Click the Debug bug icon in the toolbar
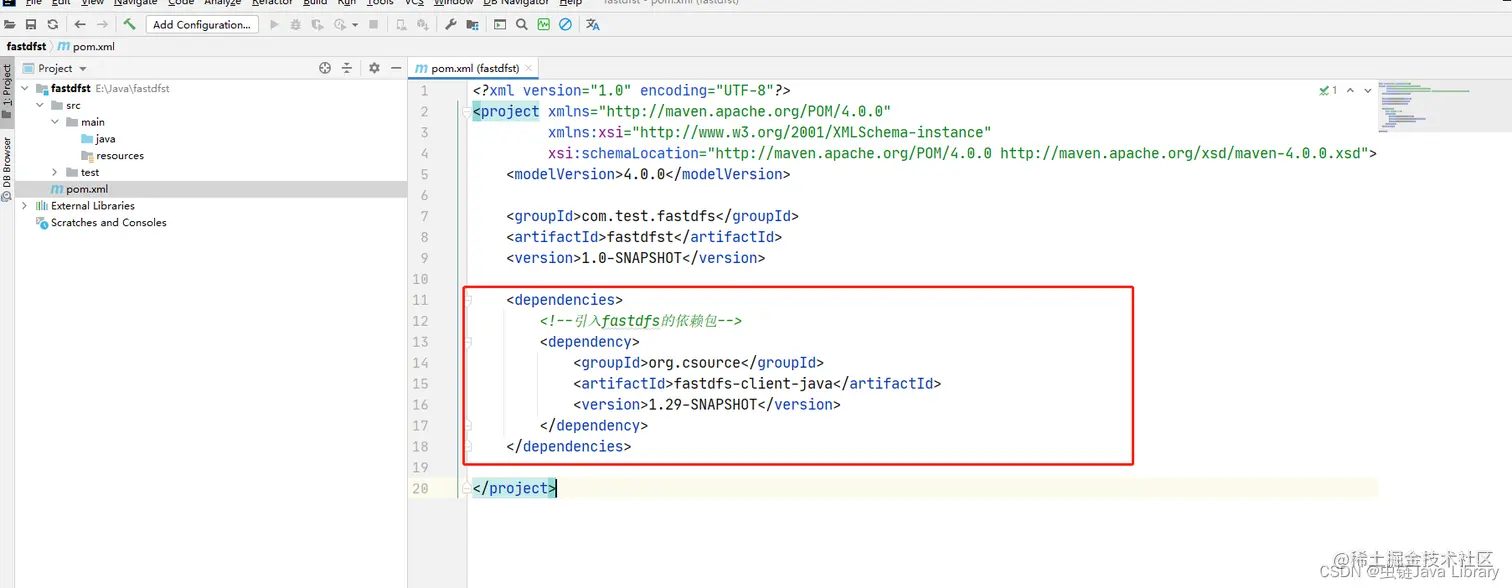Viewport: 1512px width, 588px height. tap(296, 24)
